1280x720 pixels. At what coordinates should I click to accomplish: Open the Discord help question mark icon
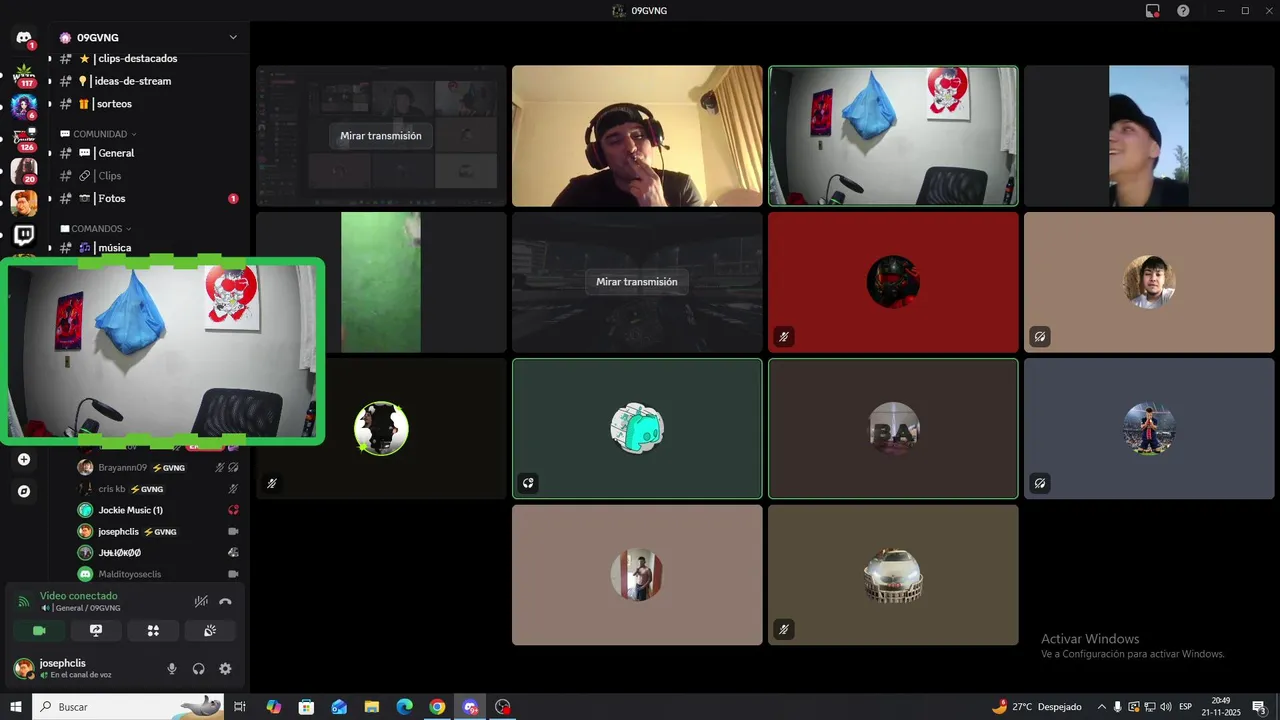[1183, 10]
